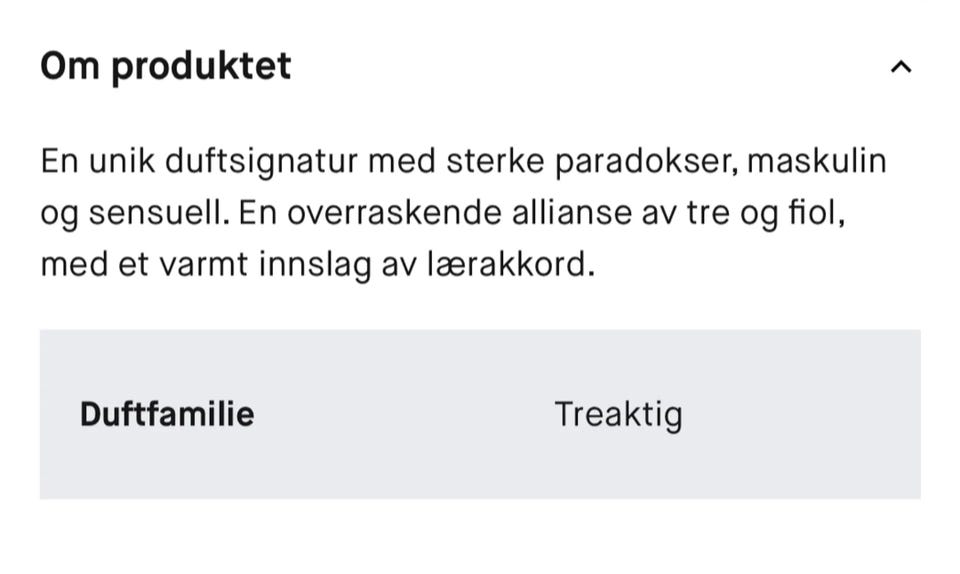The image size is (960, 574).
Task: Click the word med before sterke
Action: click(x=402, y=162)
